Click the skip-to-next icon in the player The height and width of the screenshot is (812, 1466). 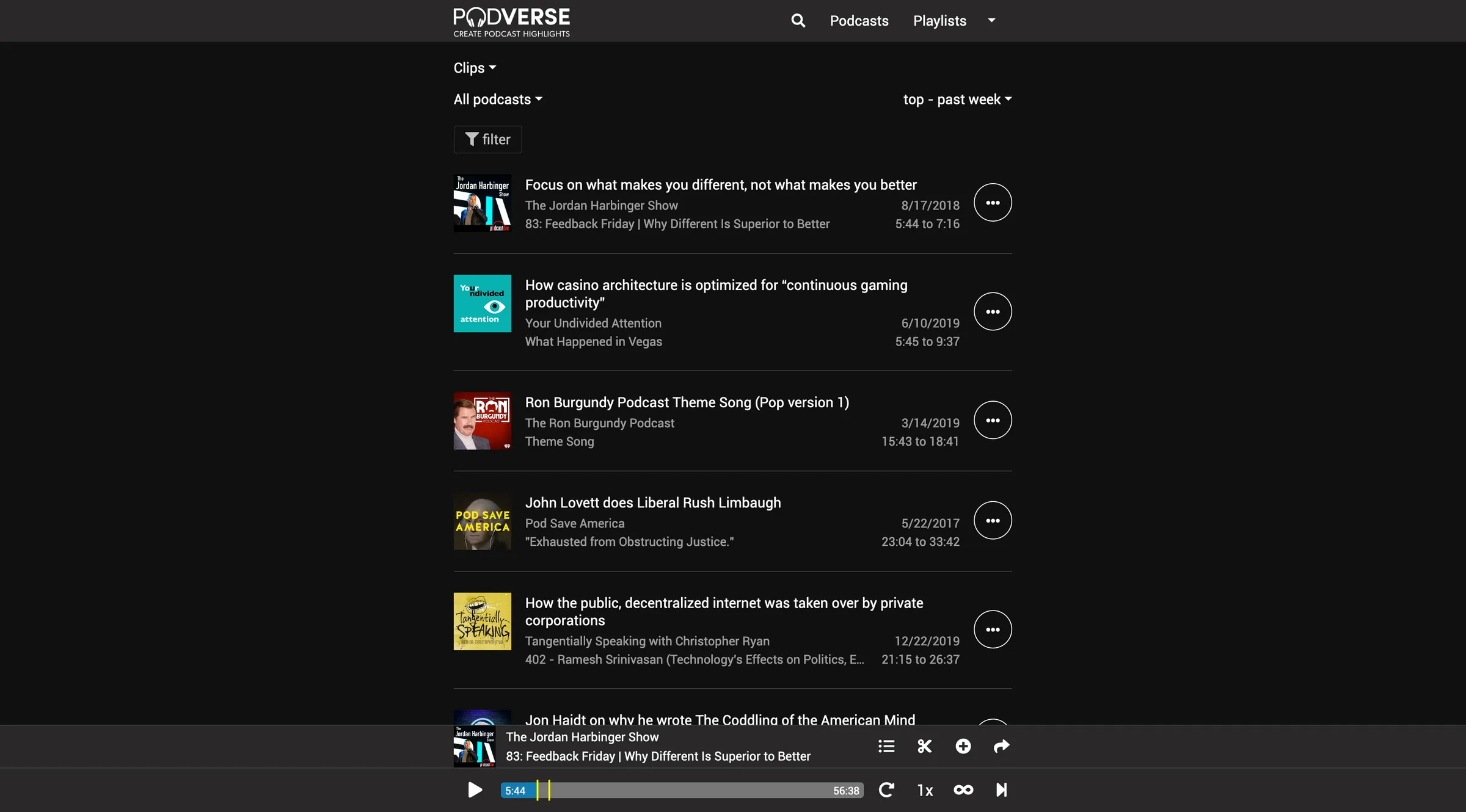coord(1002,790)
